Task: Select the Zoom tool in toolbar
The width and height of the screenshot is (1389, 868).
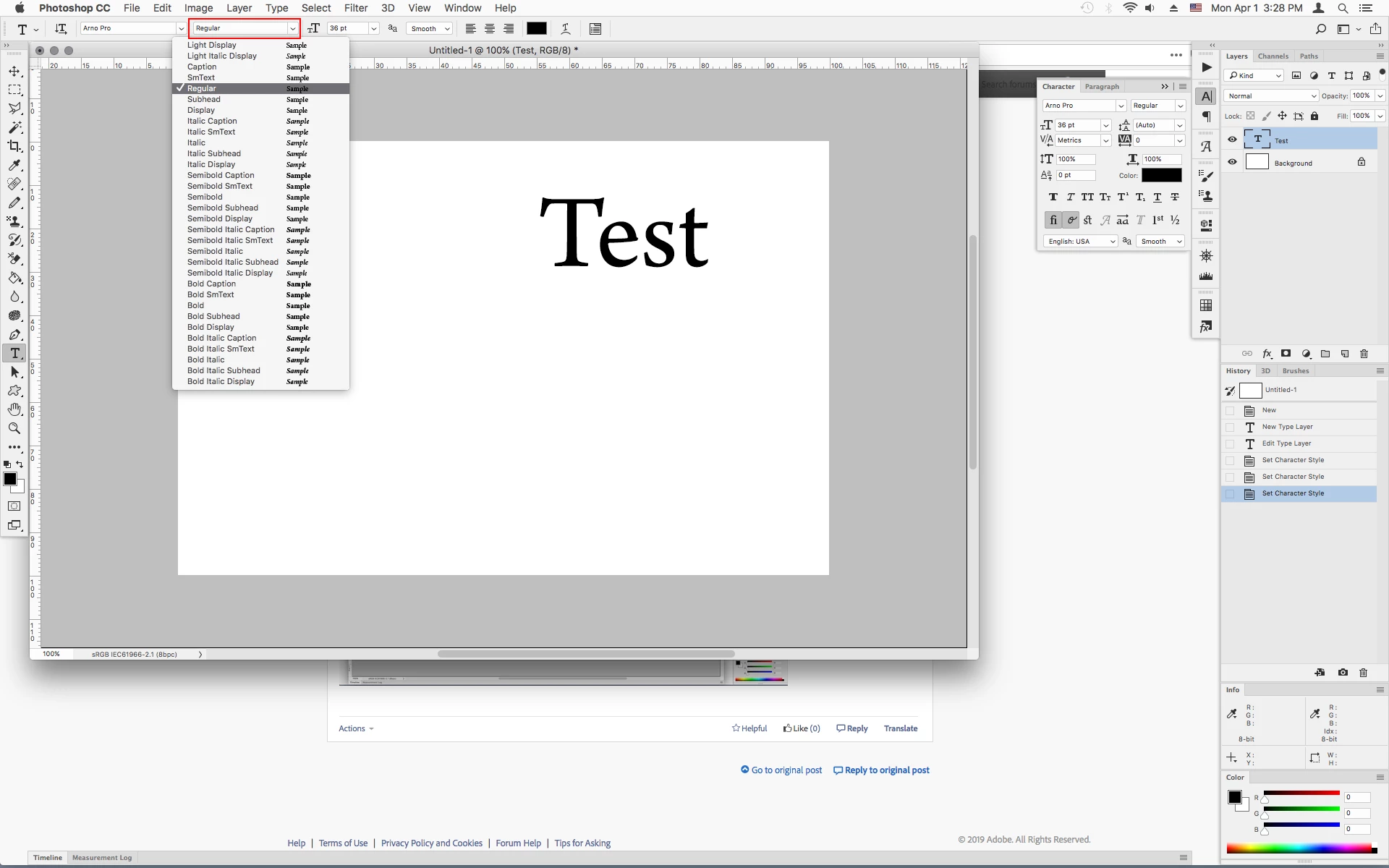Action: coord(14,428)
